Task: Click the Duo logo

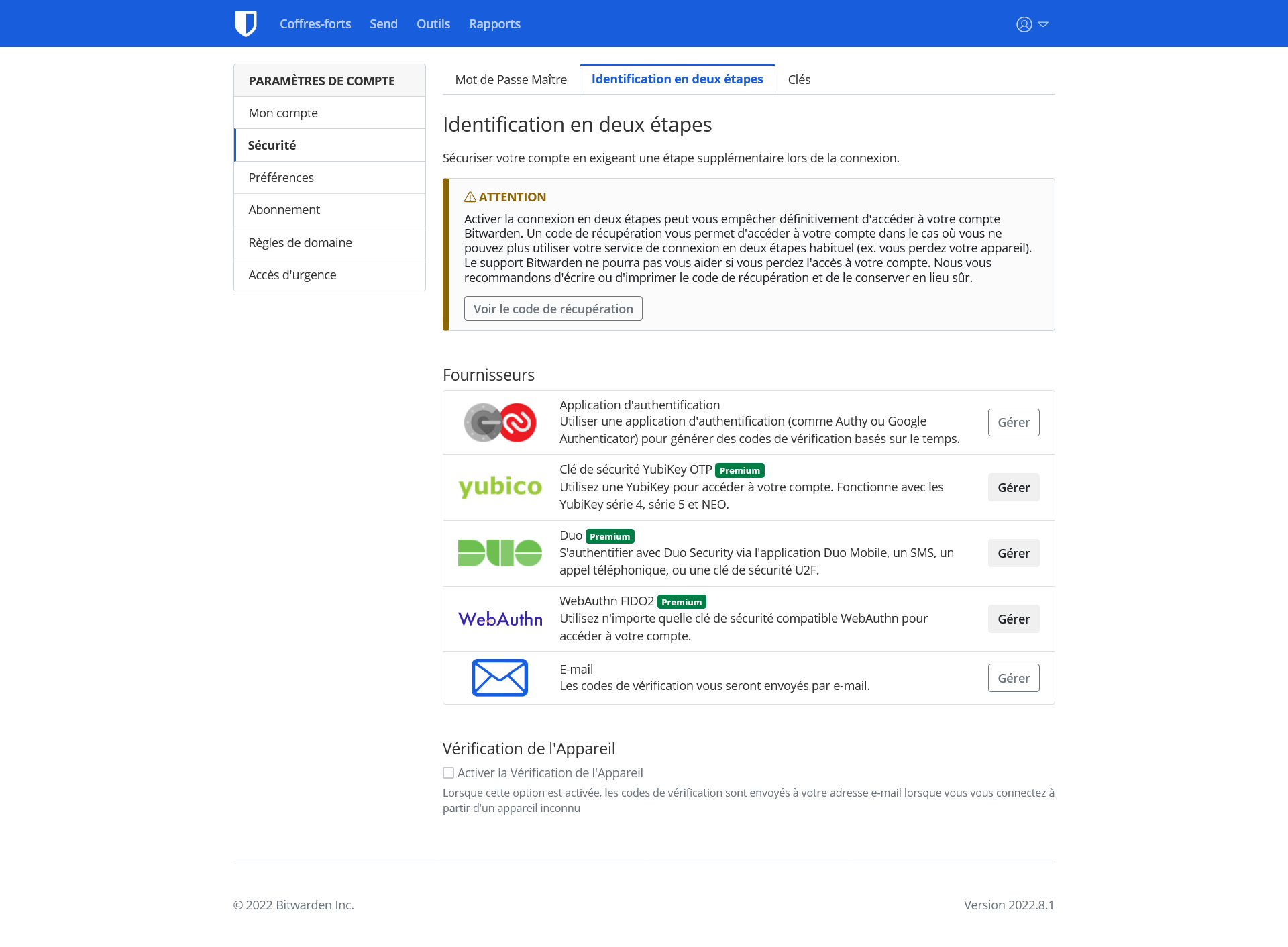Action: (x=500, y=553)
